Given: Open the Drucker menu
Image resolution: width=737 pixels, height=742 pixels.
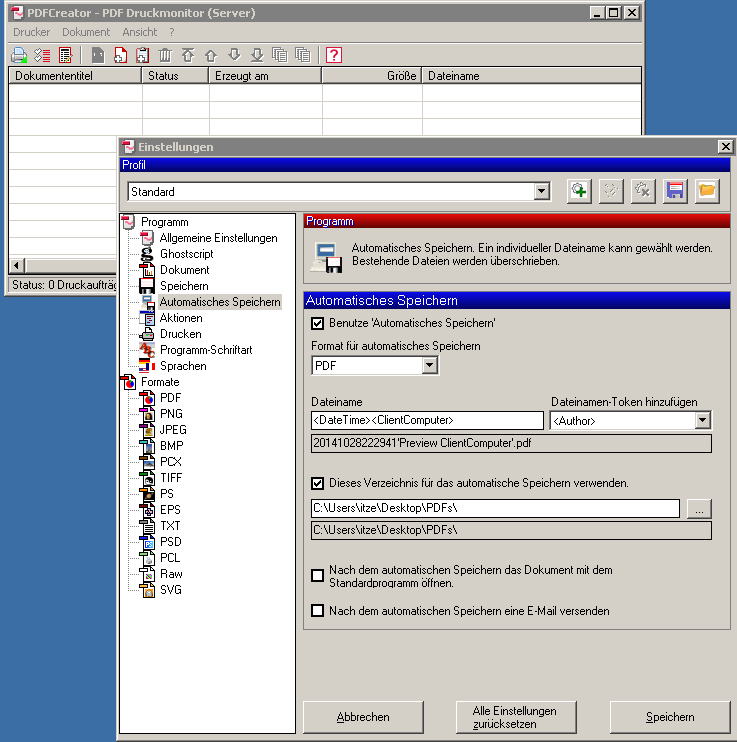Looking at the screenshot, I should (31, 32).
